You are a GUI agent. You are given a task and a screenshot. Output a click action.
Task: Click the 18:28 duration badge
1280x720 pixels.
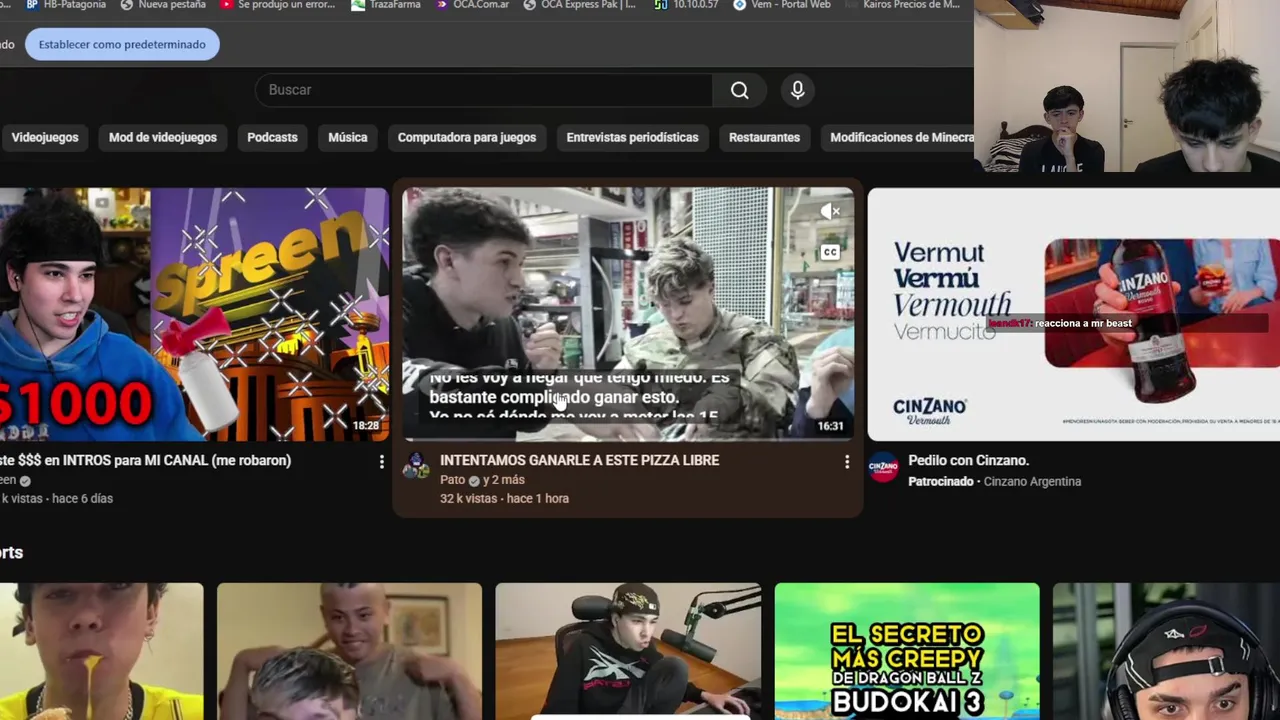click(x=366, y=426)
